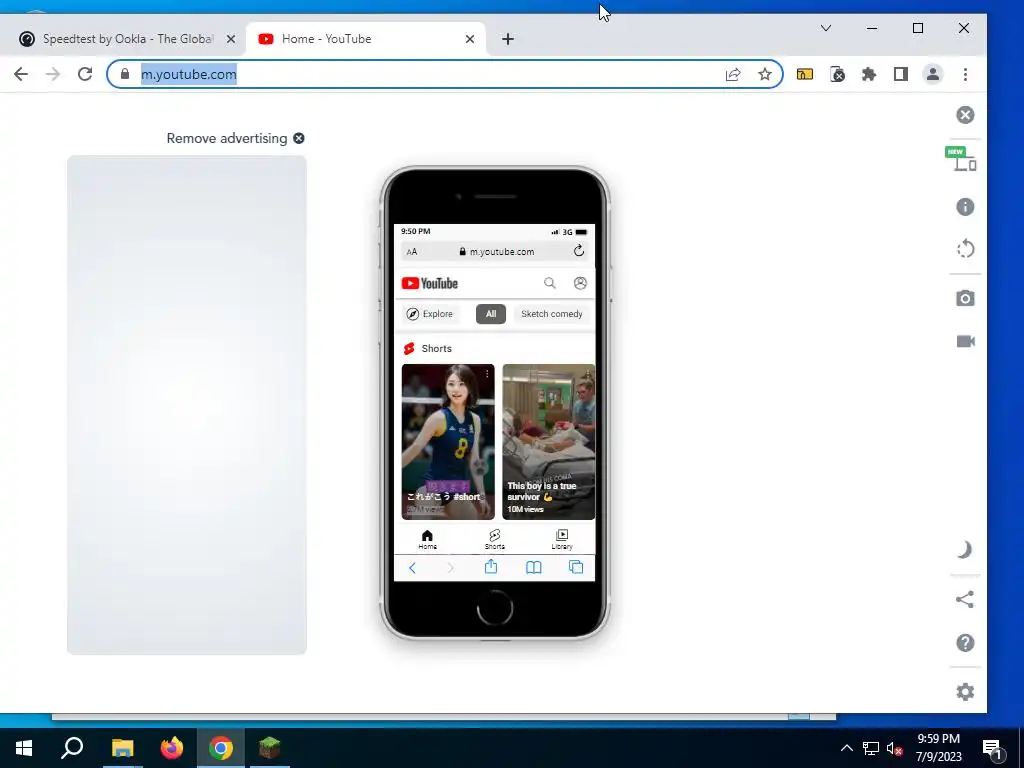Open the tab search dropdown chevron
The height and width of the screenshot is (768, 1024).
pyautogui.click(x=825, y=28)
